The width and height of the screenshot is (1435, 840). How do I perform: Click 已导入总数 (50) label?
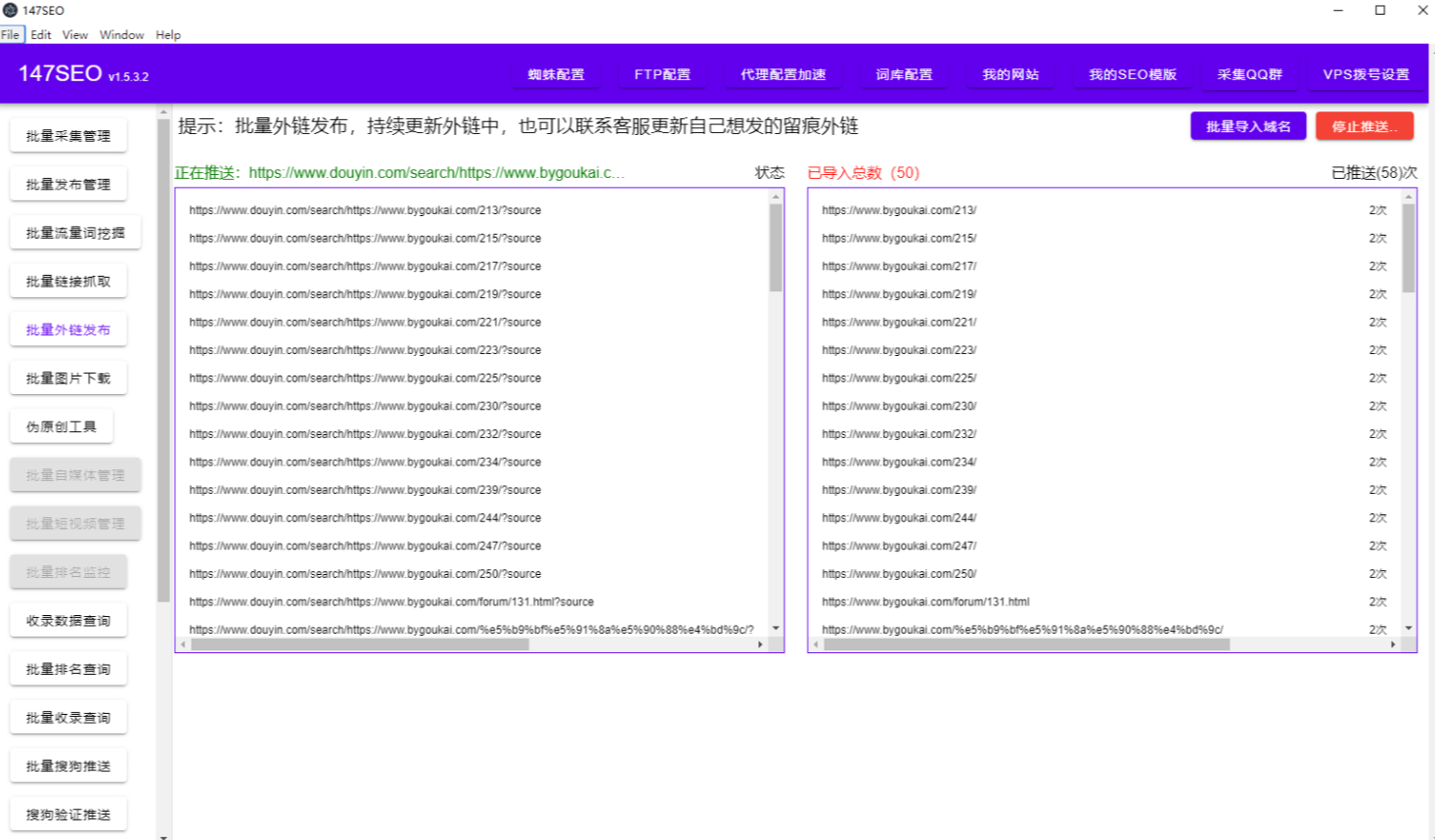[863, 172]
